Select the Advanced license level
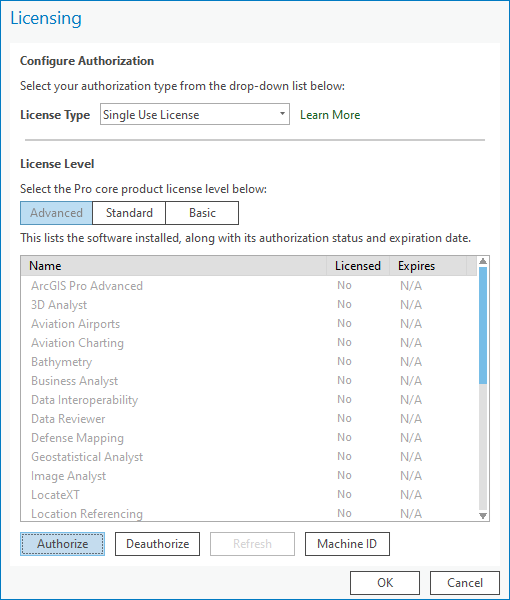Viewport: 510px width, 600px height. pyautogui.click(x=56, y=213)
